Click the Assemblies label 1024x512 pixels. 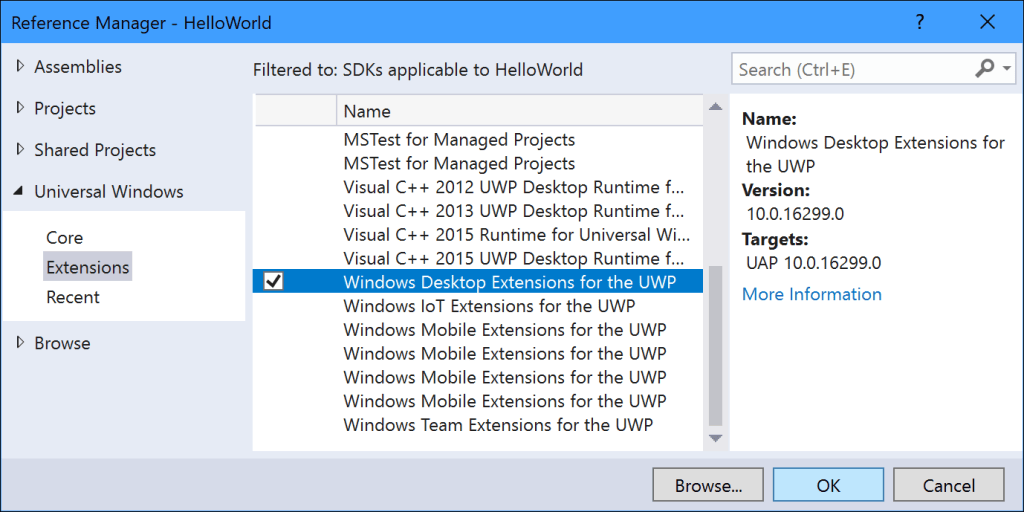[78, 67]
